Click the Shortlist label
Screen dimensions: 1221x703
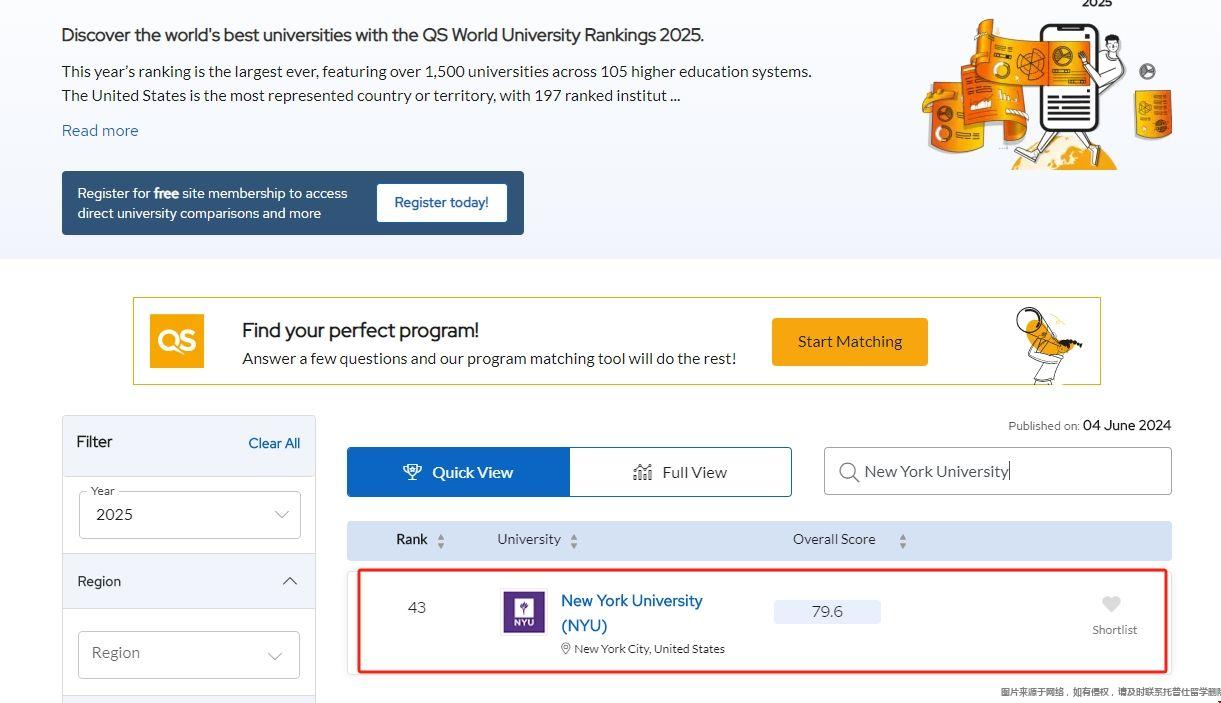click(1115, 630)
